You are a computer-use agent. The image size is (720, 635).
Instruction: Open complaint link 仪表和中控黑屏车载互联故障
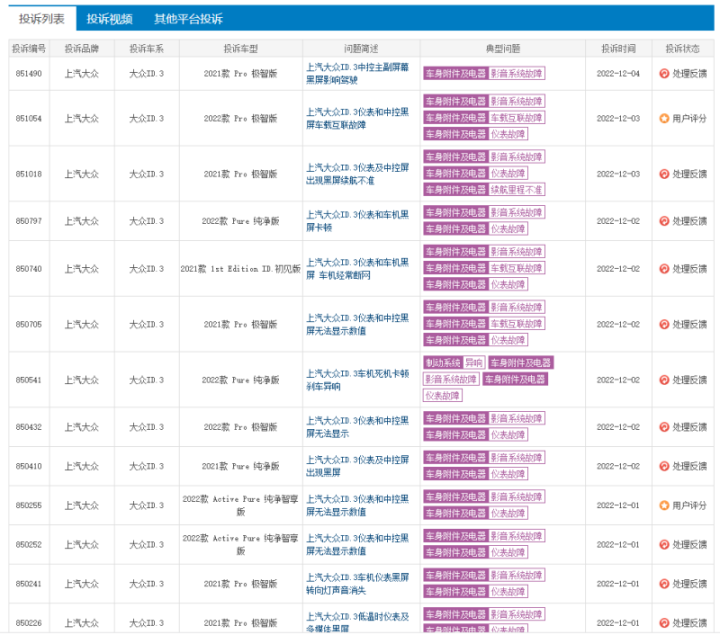tap(357, 118)
